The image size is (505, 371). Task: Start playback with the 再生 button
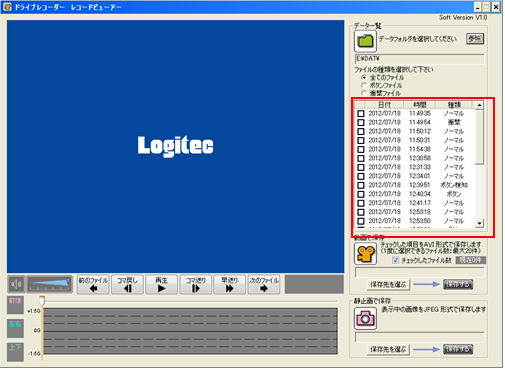[x=161, y=284]
